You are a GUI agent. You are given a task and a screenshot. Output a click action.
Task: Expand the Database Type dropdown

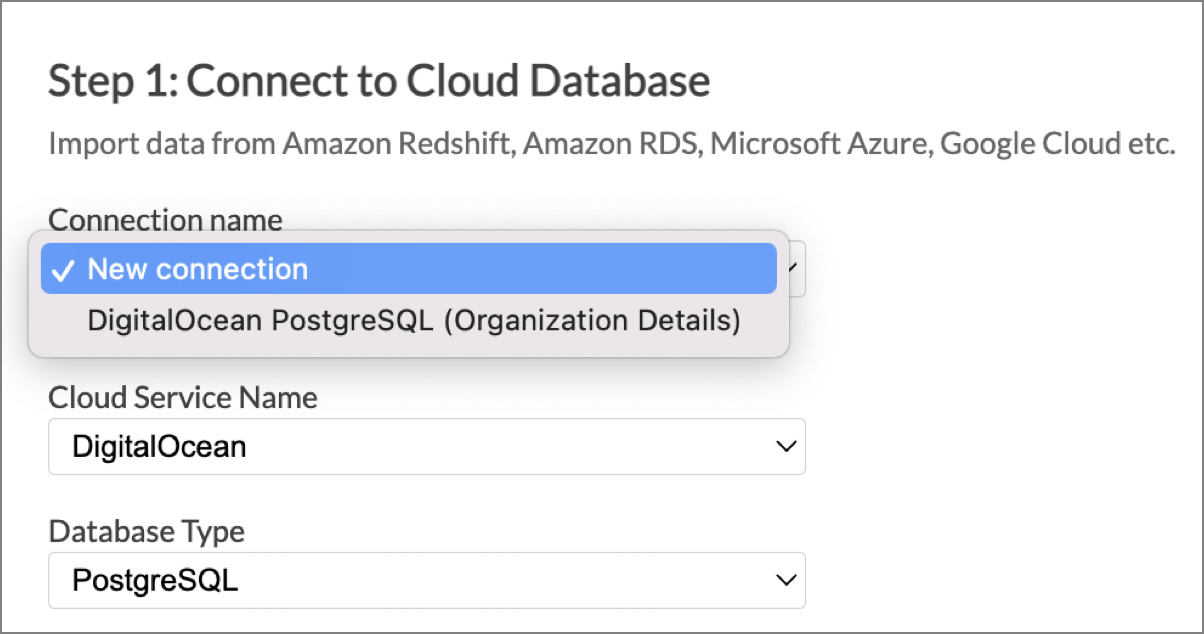pos(426,580)
